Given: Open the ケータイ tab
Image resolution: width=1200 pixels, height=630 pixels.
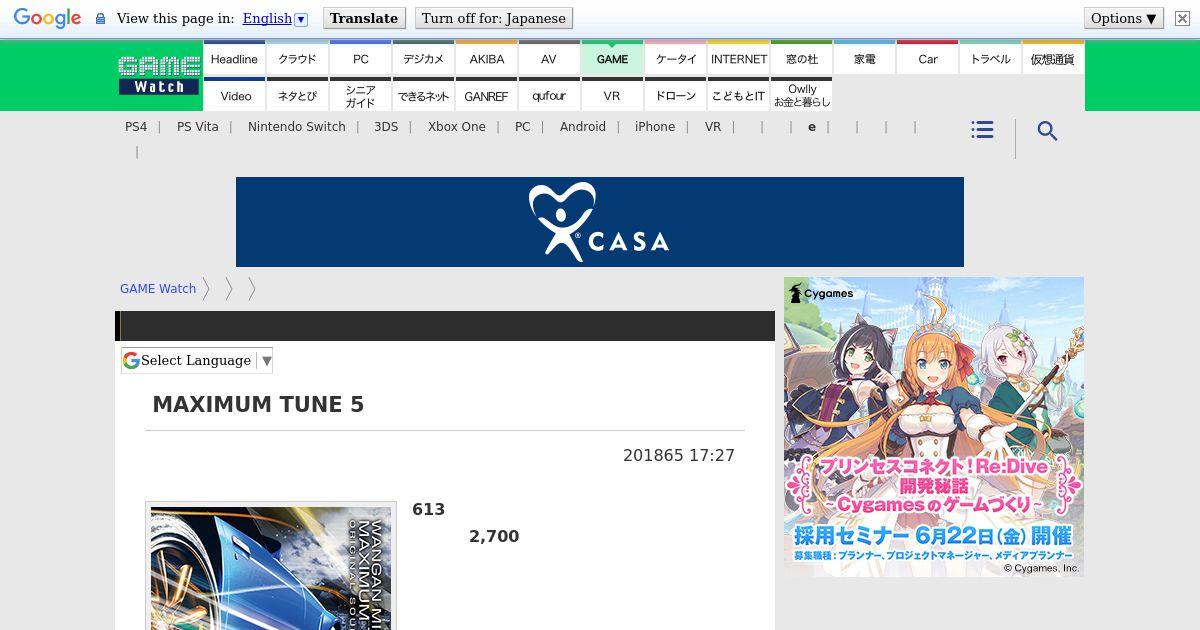Looking at the screenshot, I should [x=676, y=59].
